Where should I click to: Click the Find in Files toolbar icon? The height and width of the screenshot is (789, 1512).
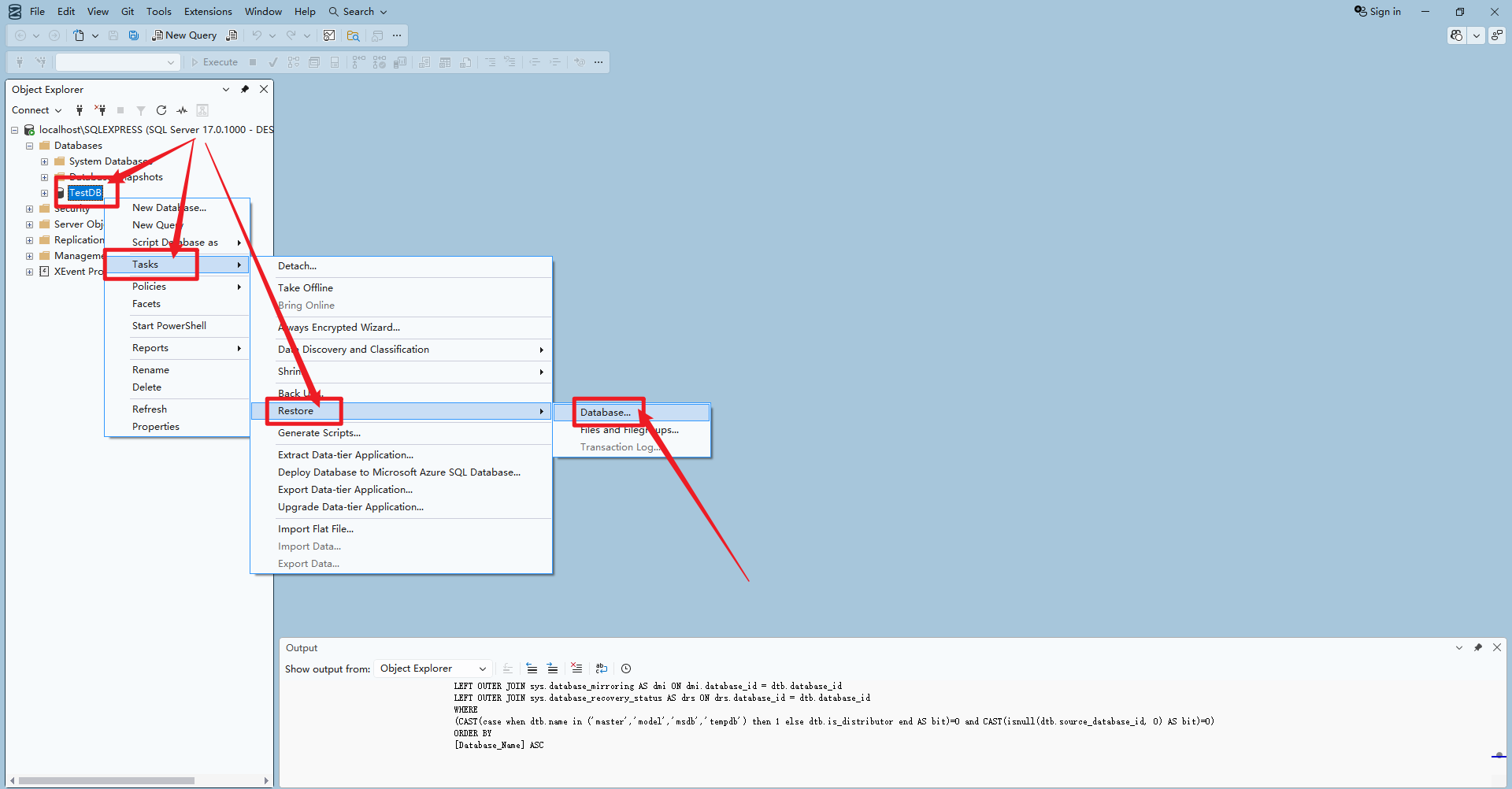tap(353, 35)
